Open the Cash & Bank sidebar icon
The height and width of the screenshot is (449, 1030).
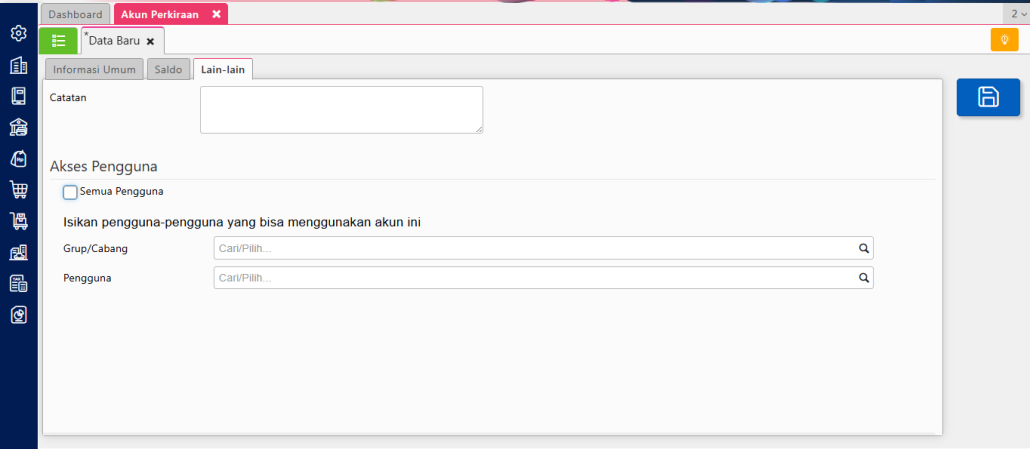coord(18,127)
